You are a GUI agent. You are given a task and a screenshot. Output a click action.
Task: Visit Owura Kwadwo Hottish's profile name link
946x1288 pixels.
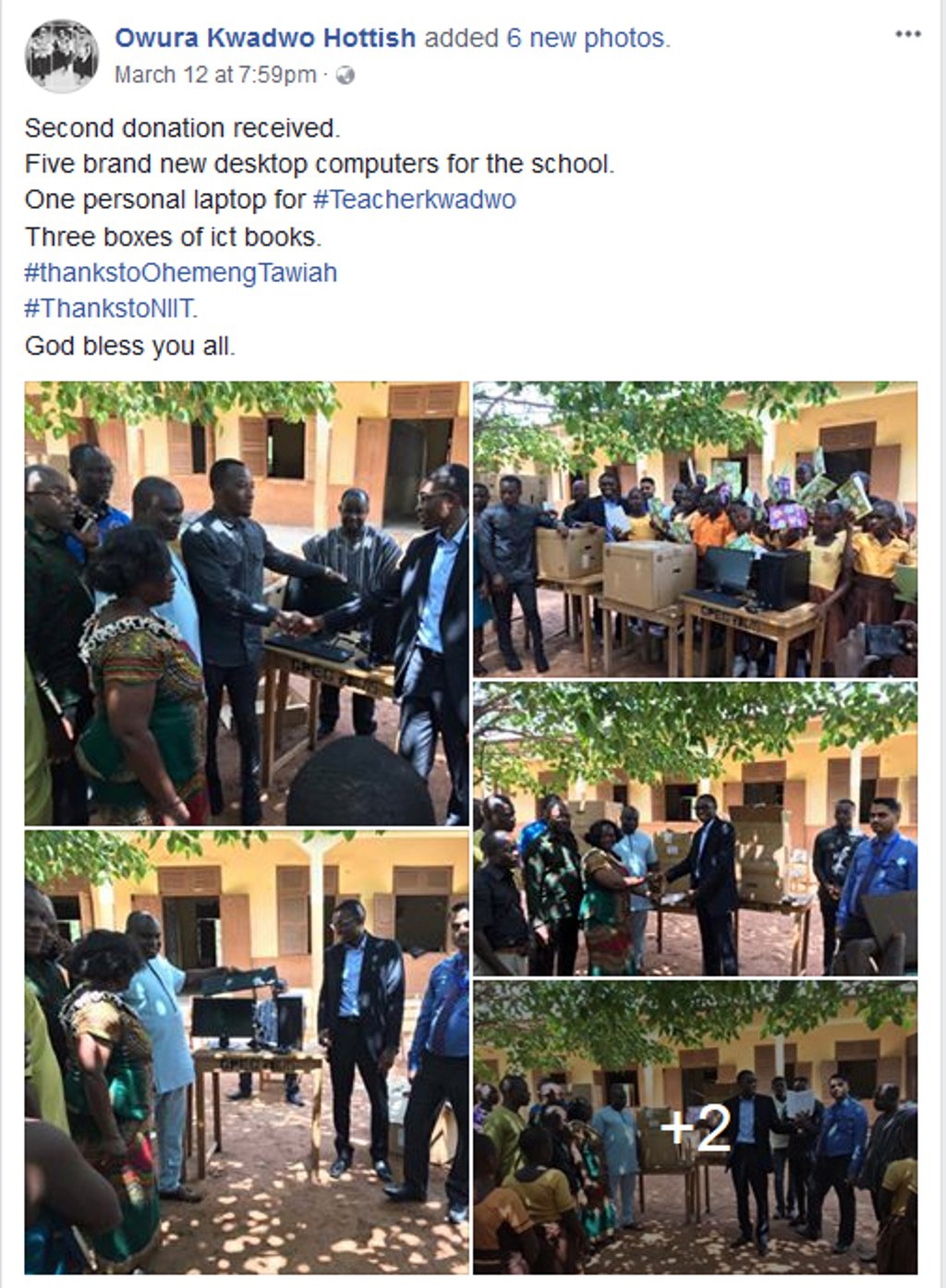[x=265, y=38]
